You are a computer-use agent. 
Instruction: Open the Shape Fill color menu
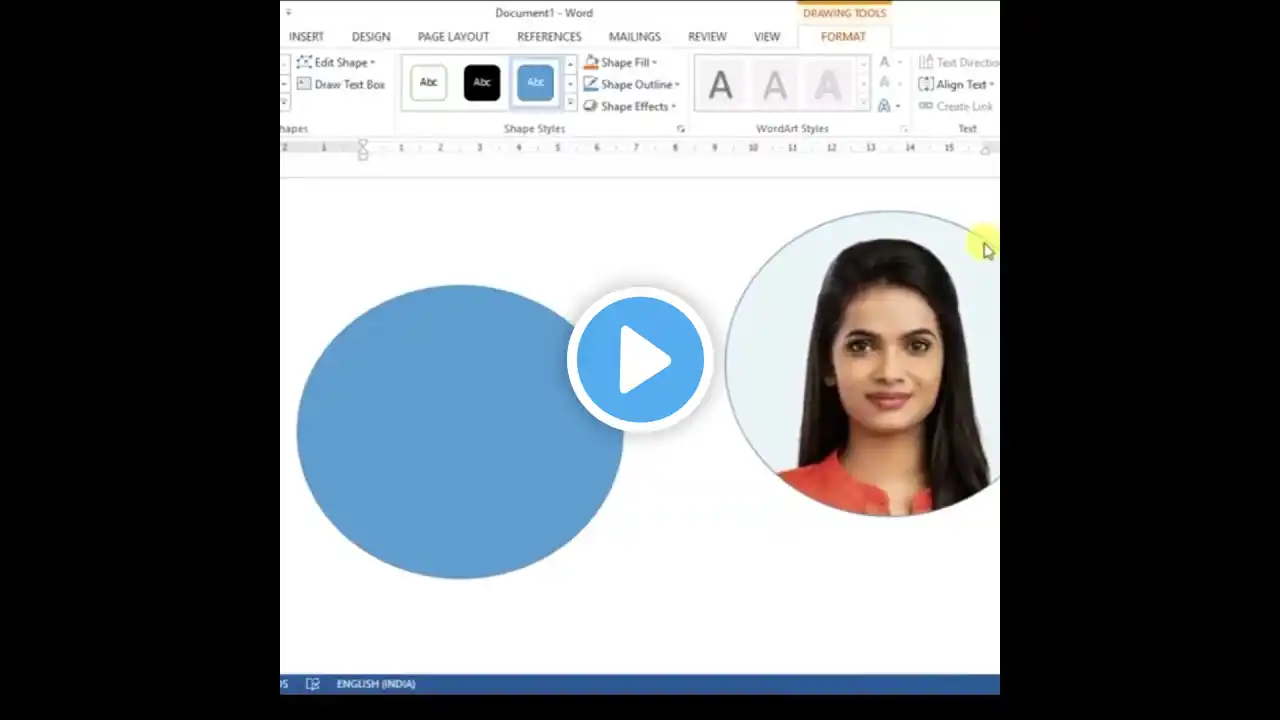(622, 62)
